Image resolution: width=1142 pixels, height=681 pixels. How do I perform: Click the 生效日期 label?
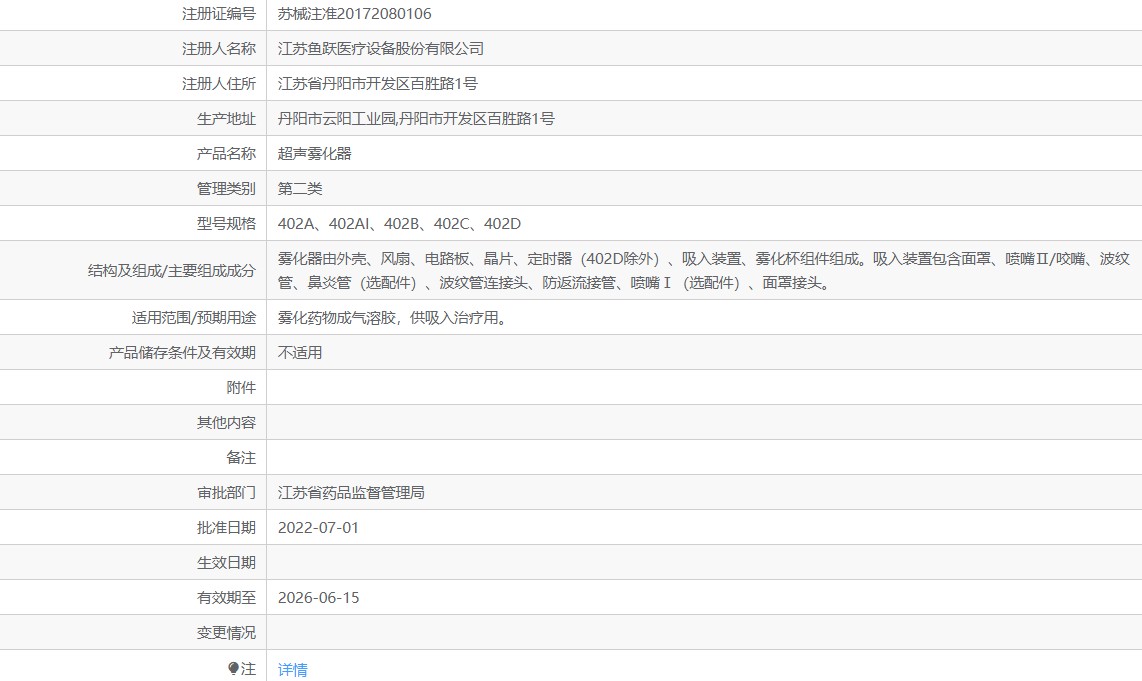[x=226, y=562]
